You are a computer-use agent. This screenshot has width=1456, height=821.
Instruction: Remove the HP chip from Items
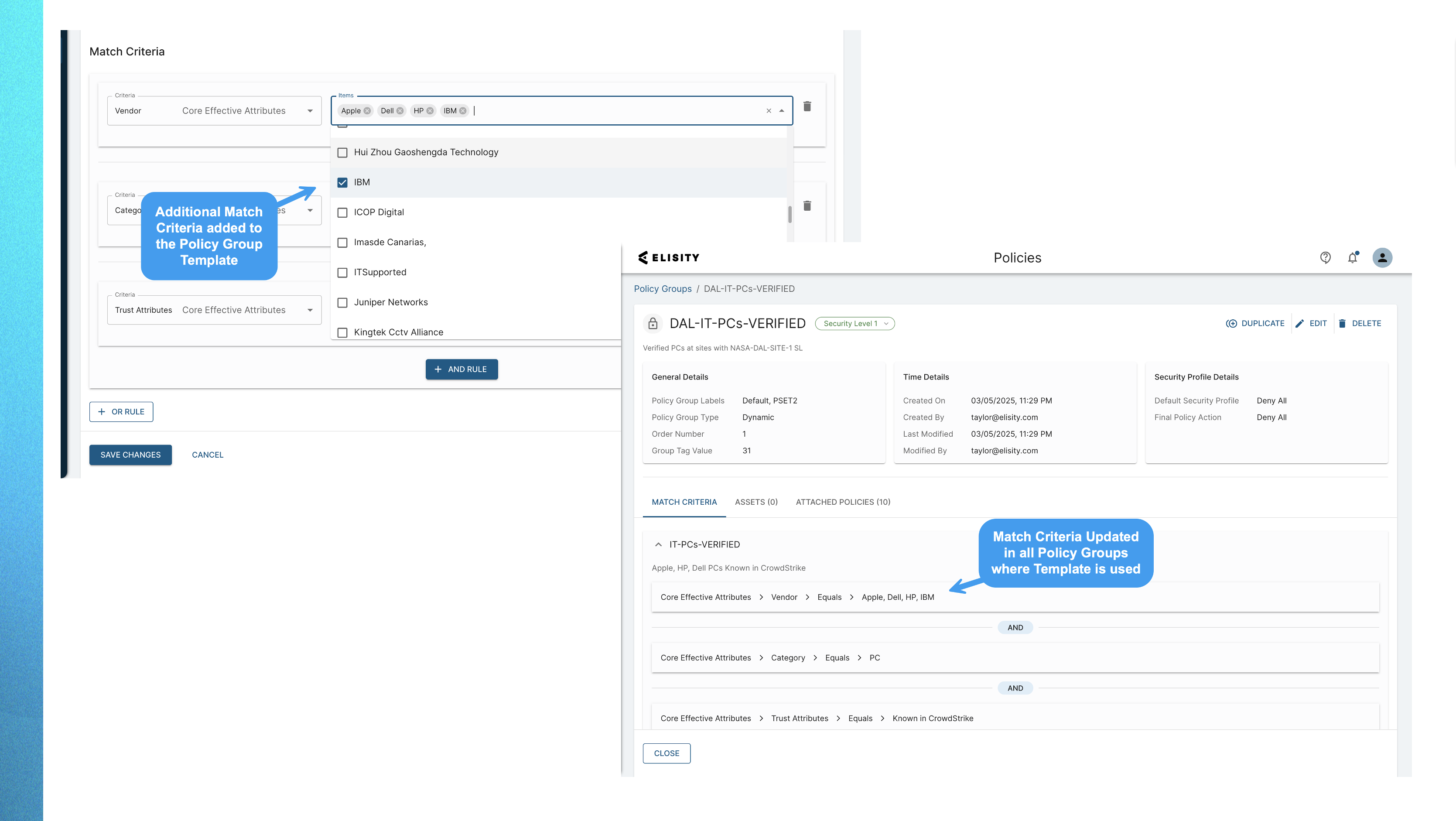430,111
